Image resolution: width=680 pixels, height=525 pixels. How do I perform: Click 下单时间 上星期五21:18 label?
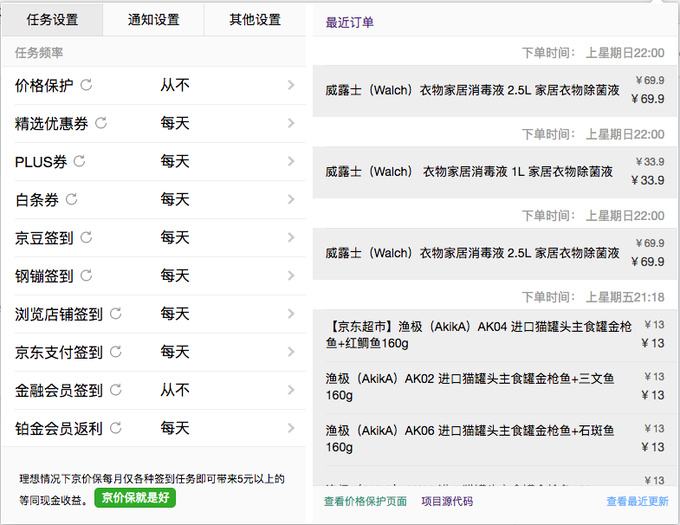point(593,297)
